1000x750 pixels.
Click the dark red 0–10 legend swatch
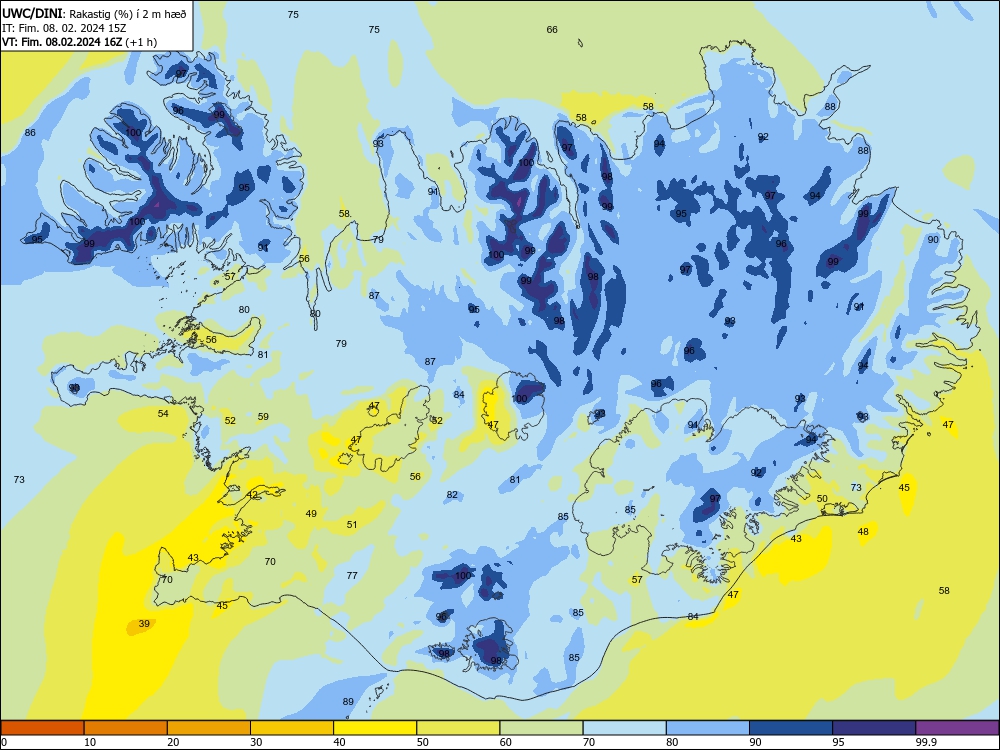(x=42, y=728)
